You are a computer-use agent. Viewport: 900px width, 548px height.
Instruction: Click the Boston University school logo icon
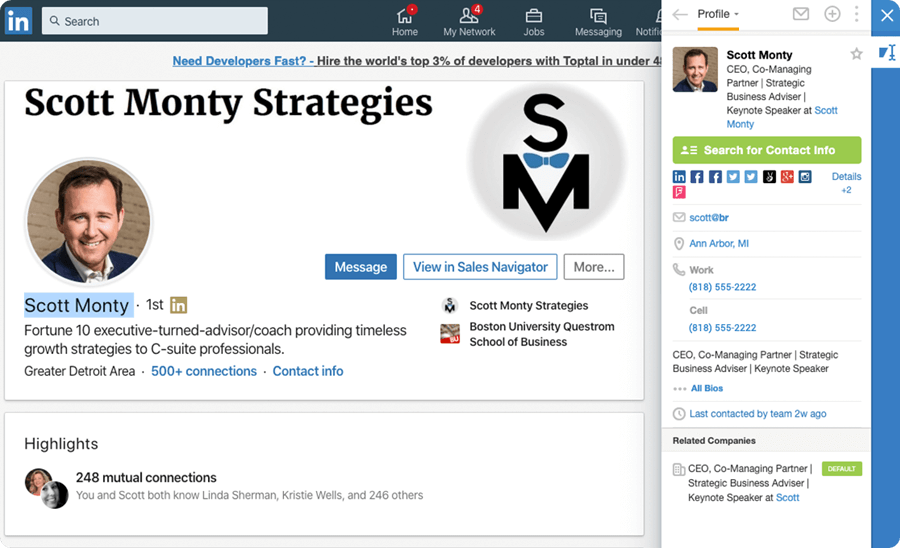[450, 334]
